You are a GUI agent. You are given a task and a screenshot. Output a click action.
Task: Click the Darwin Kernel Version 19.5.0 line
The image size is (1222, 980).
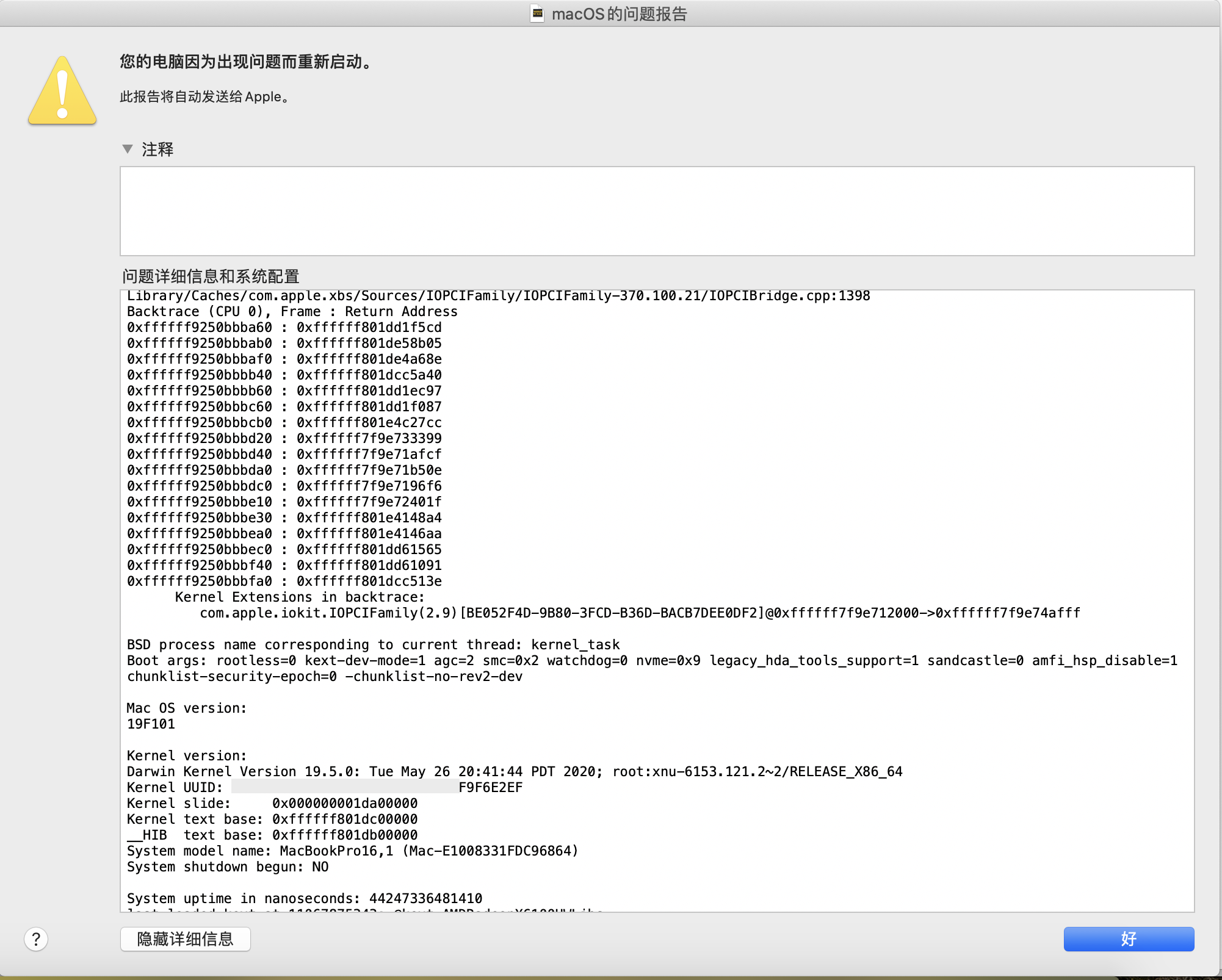[x=514, y=772]
